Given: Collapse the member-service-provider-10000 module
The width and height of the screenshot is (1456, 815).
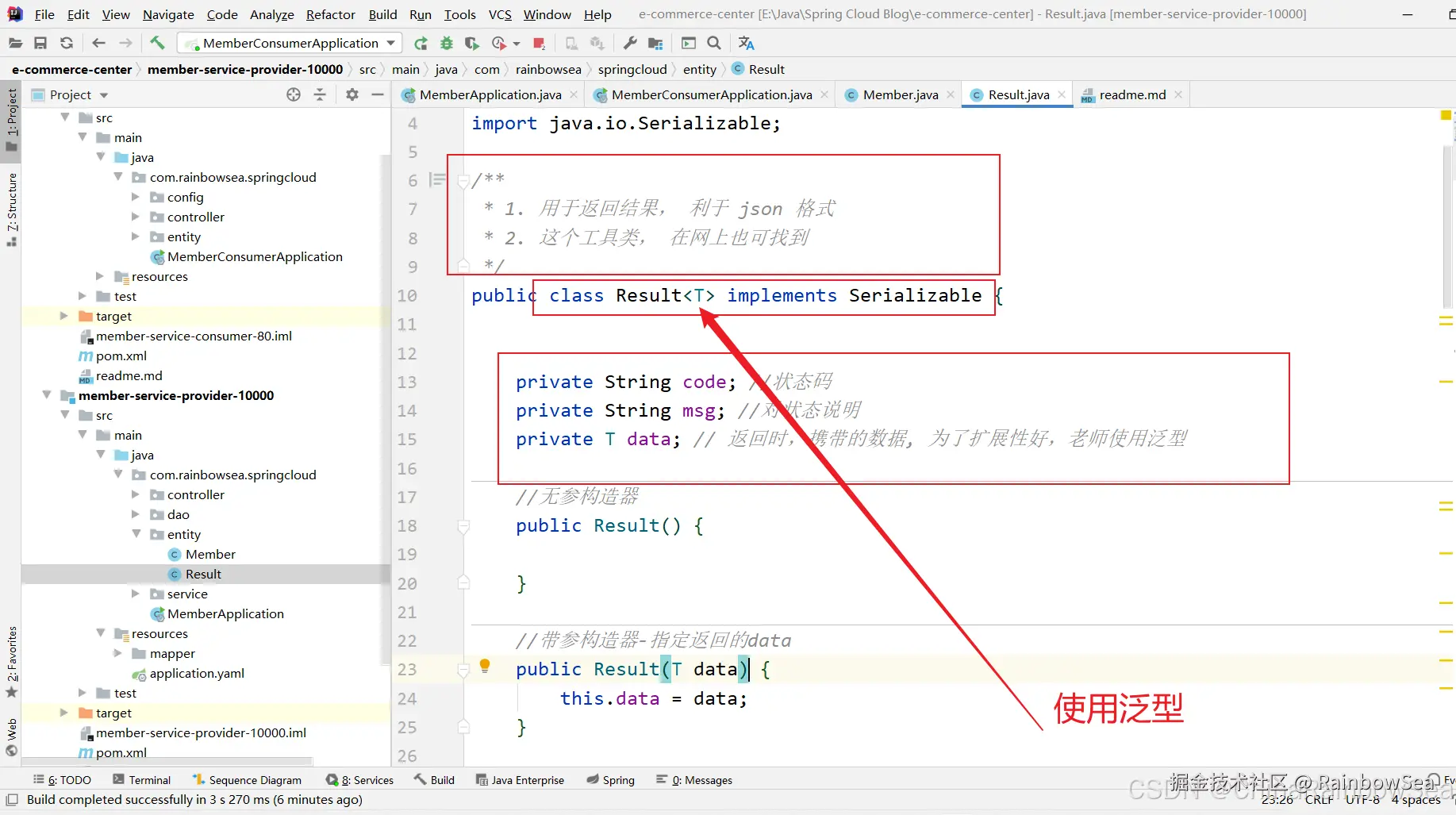Looking at the screenshot, I should coord(47,395).
